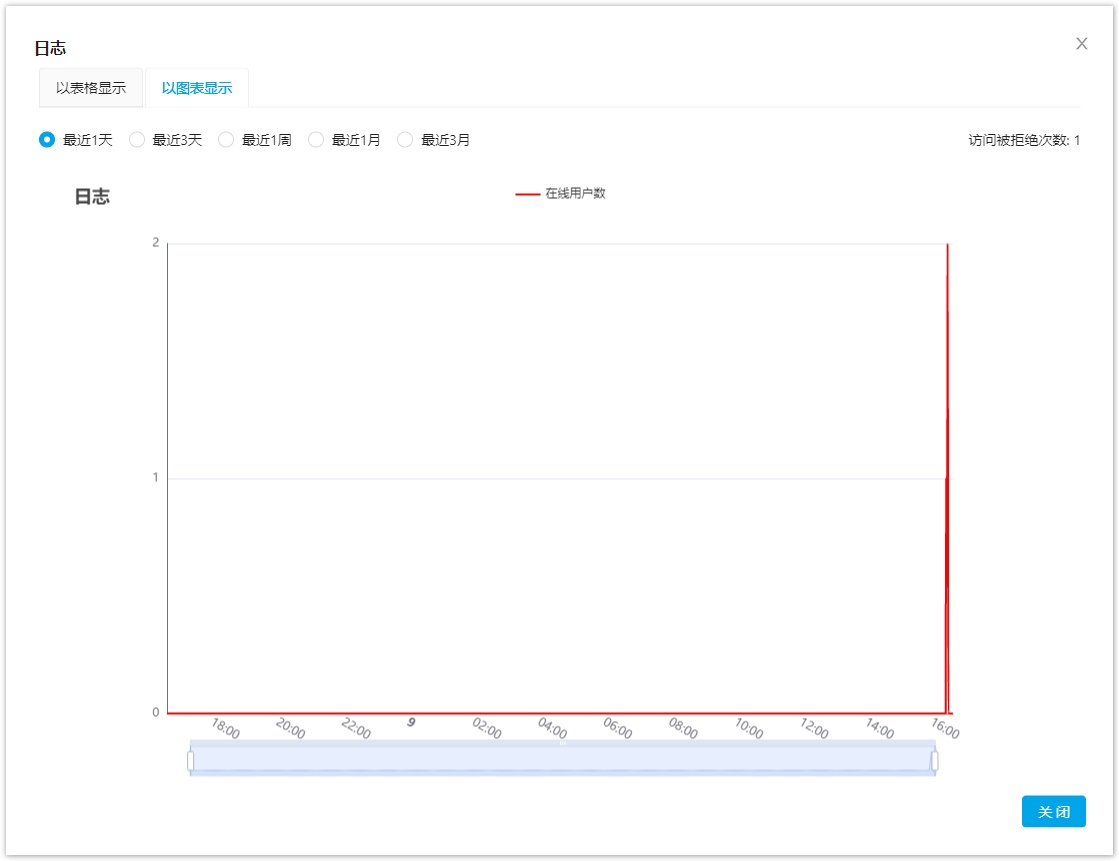Image resolution: width=1119 pixels, height=861 pixels.
Task: Click right handle of chart zoom slider
Action: pyautogui.click(x=935, y=761)
